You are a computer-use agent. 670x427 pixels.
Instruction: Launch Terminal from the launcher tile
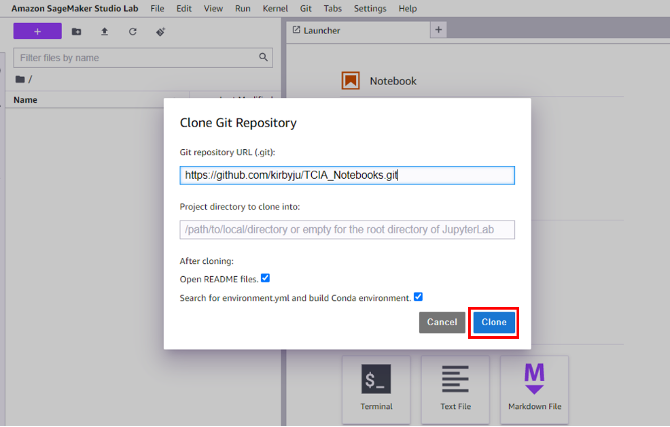[x=376, y=389]
